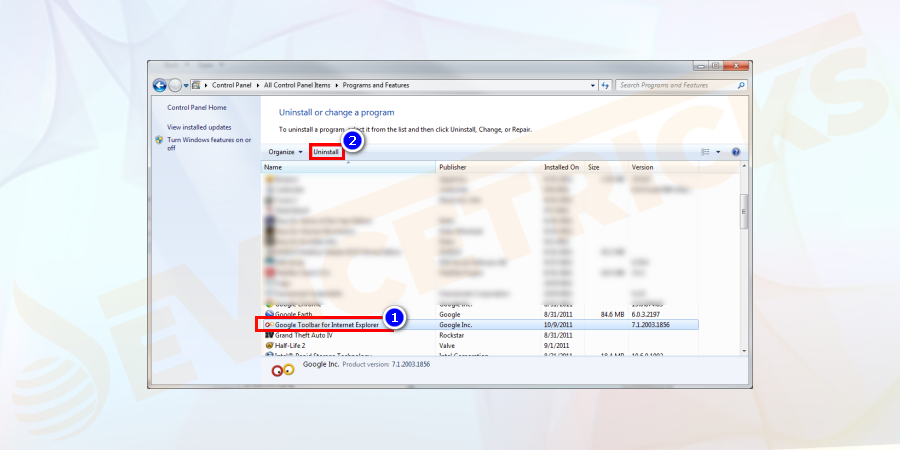900x450 pixels.
Task: Refresh the Programs and Features view
Action: tap(605, 86)
